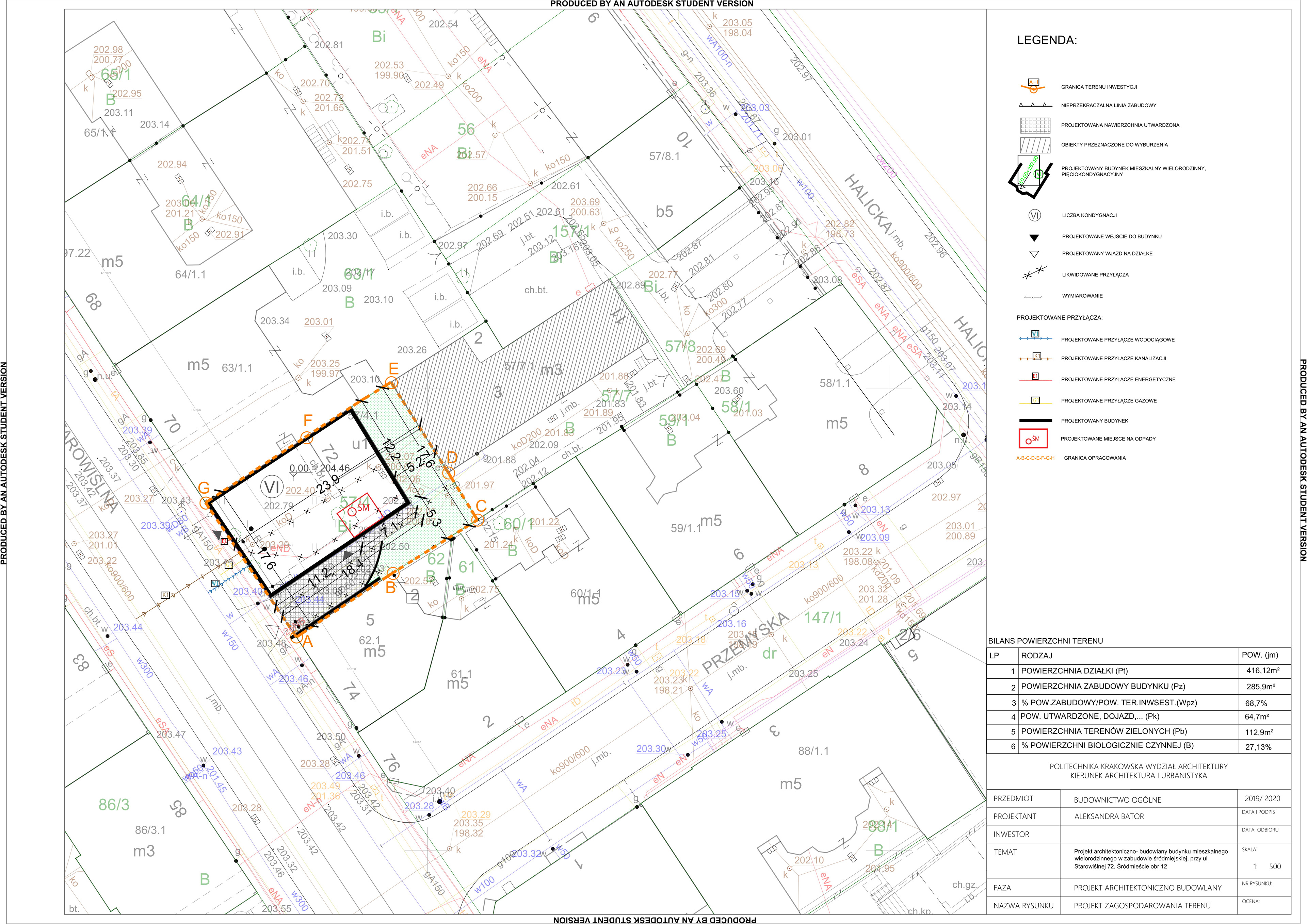Viewport: 1307px width, 924px height.
Task: Click the 0.00 = 204.46 elevation note
Action: (319, 468)
